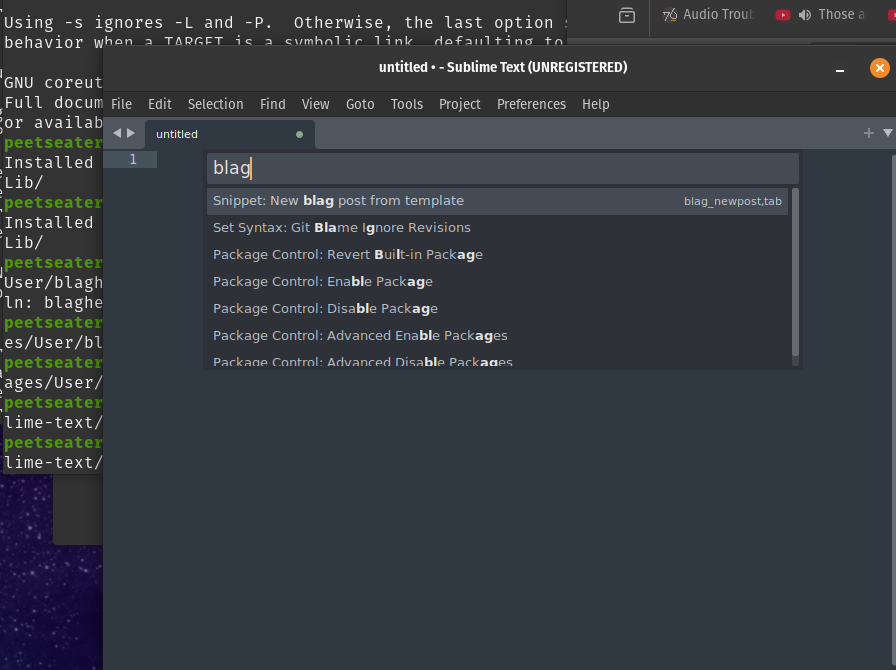Open the File menu
Image resolution: width=896 pixels, height=670 pixels.
click(121, 104)
